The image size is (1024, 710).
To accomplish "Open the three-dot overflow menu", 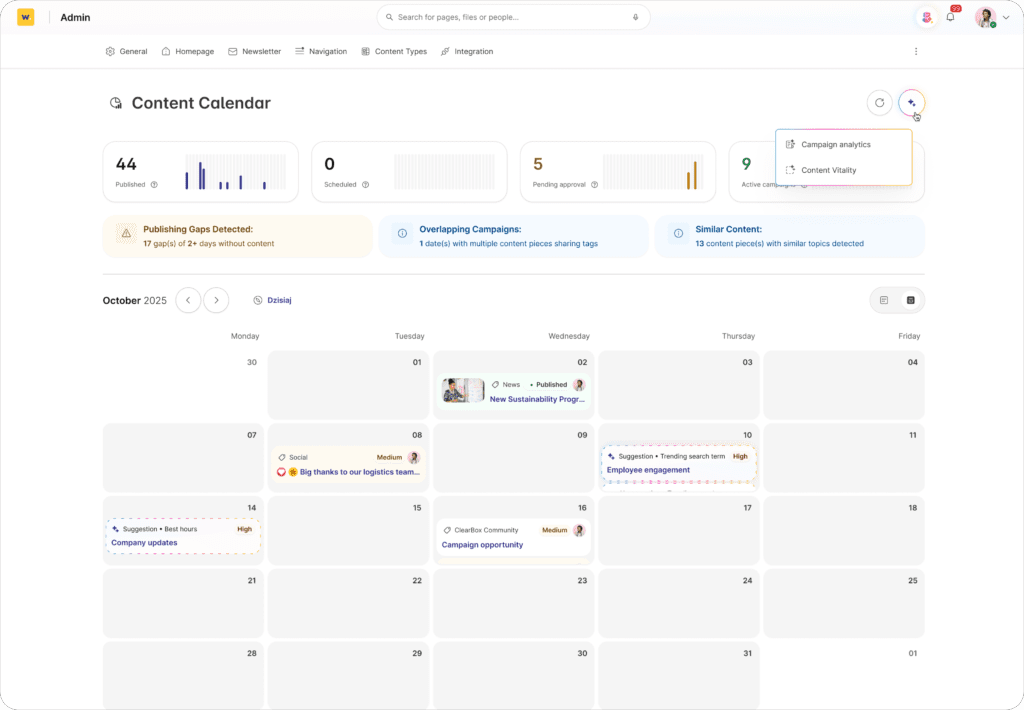I will tap(915, 51).
